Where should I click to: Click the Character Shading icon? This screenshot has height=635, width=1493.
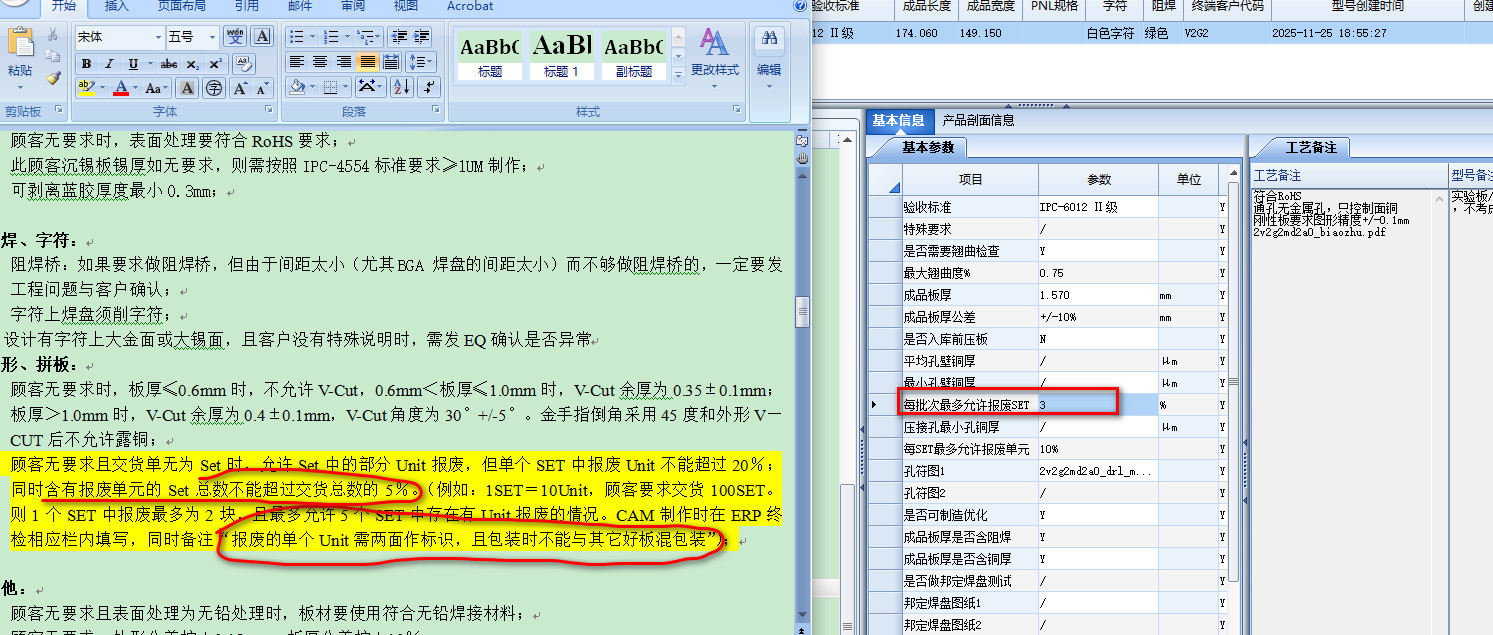[x=187, y=88]
